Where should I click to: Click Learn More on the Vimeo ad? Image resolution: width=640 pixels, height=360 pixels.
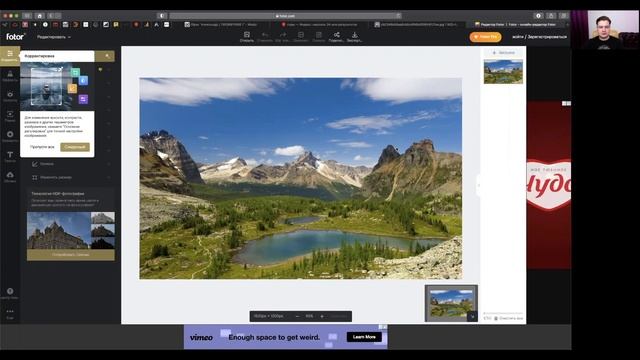(364, 337)
